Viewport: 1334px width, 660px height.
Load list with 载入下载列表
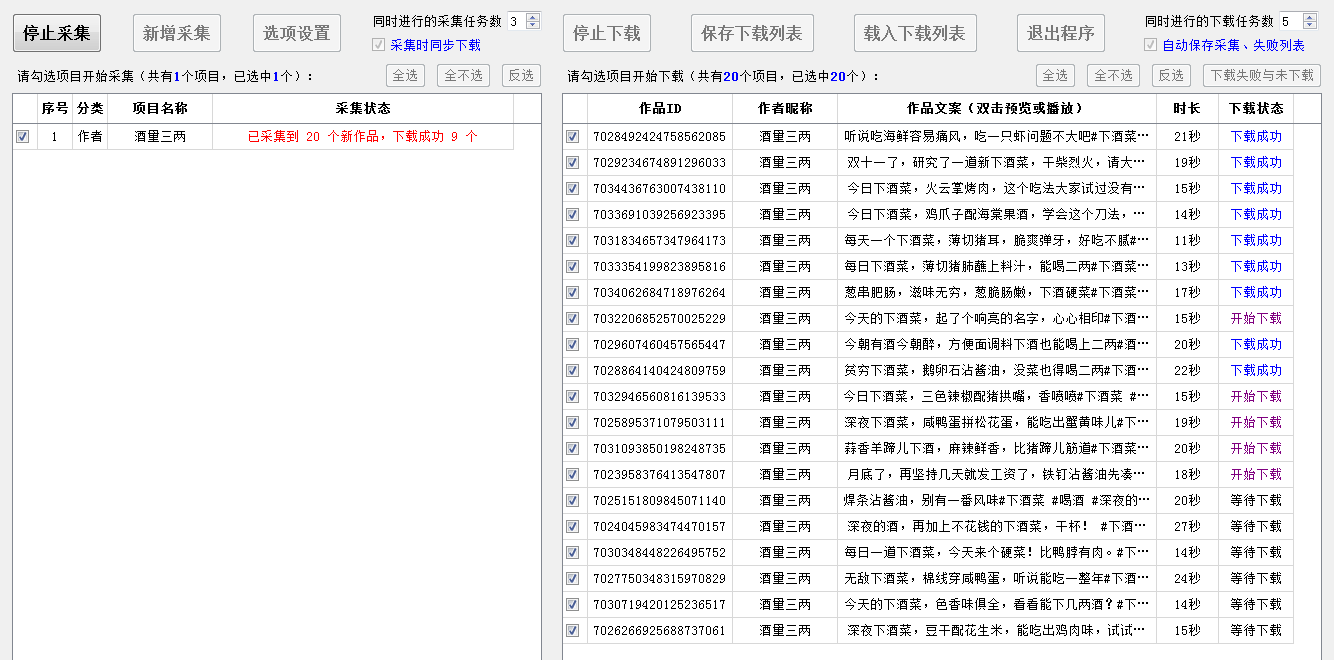(915, 33)
